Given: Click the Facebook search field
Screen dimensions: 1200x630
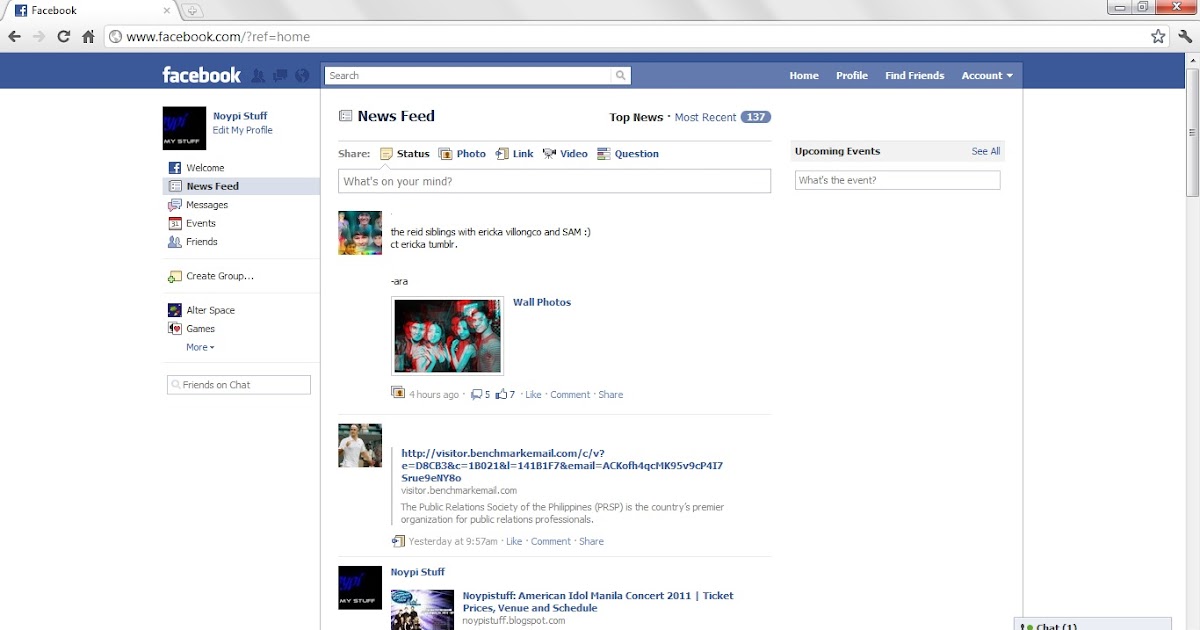Looking at the screenshot, I should click(468, 75).
